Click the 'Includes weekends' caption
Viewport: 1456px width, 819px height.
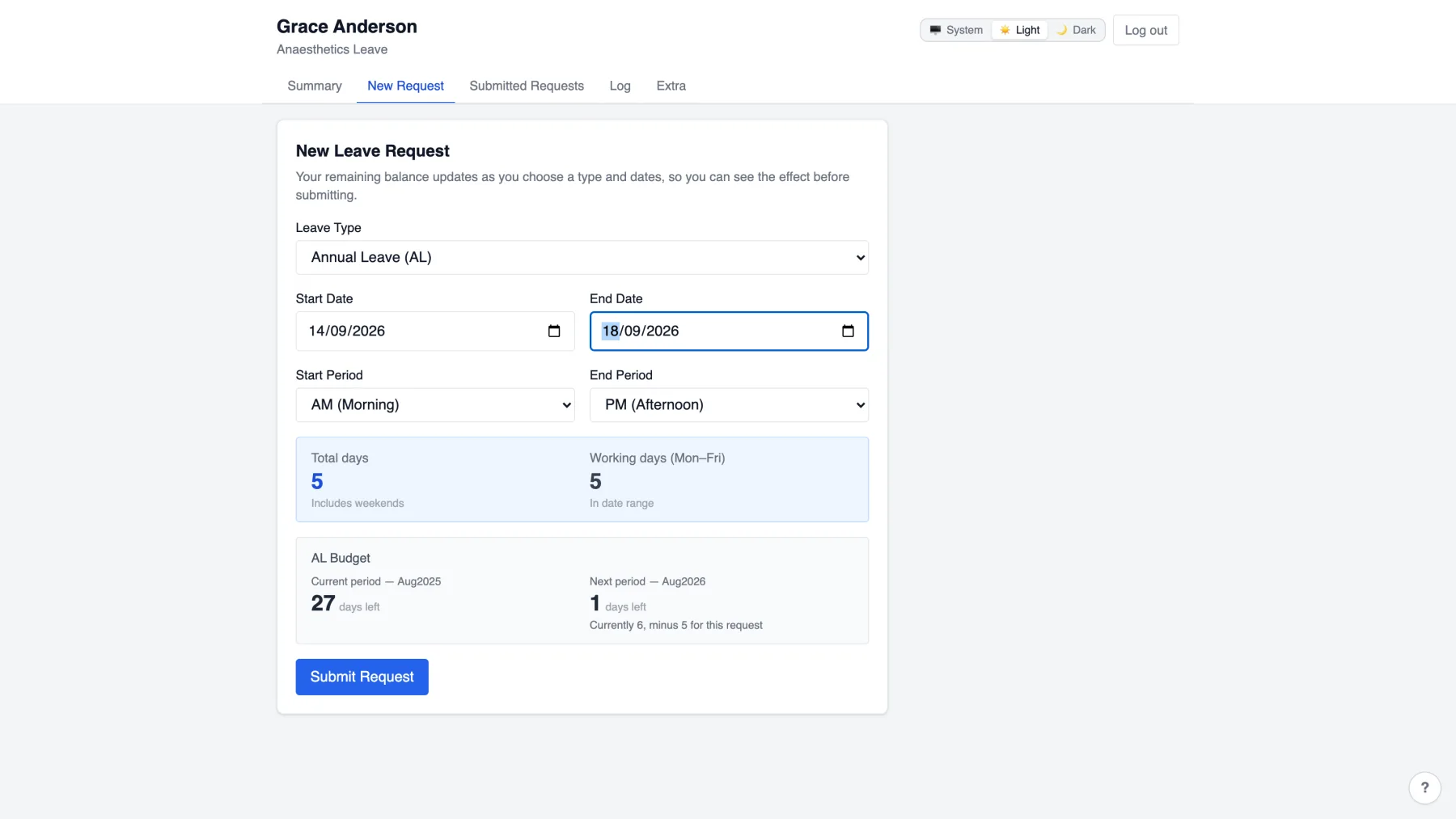click(358, 503)
